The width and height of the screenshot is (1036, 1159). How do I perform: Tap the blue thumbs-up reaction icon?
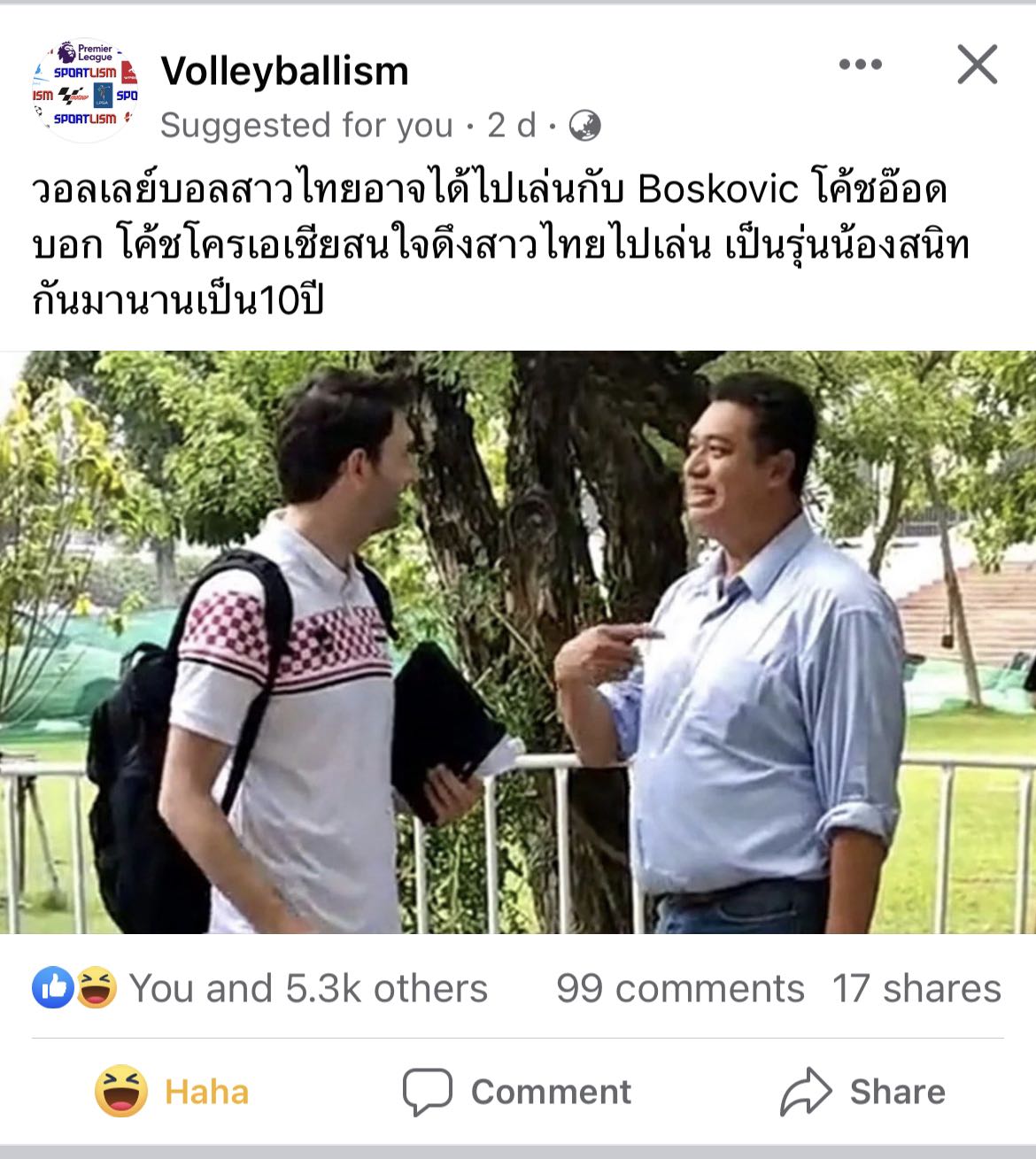coord(53,988)
